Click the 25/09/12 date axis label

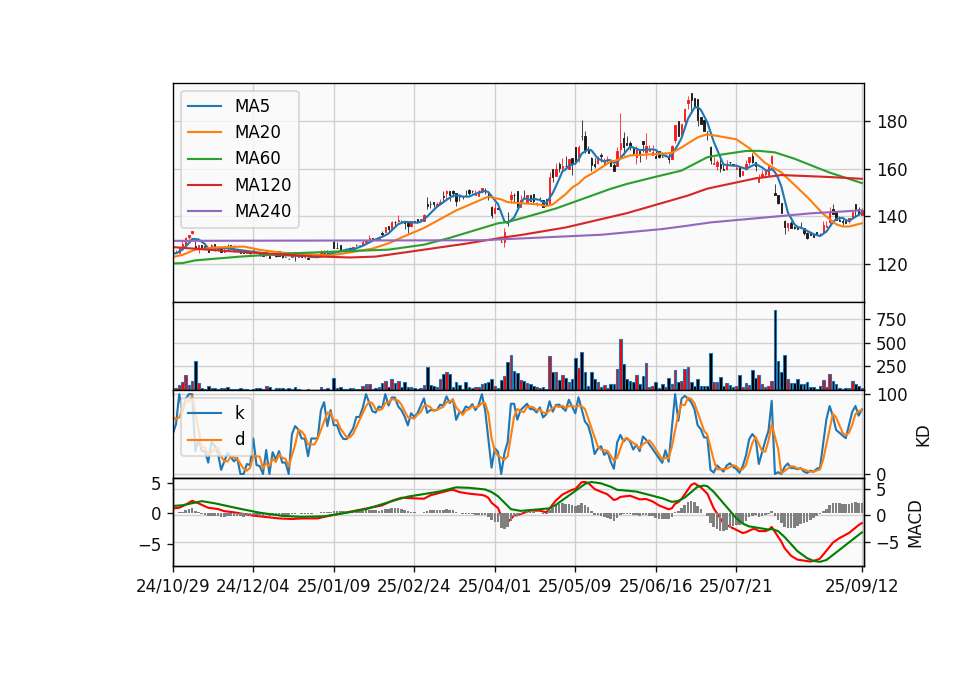point(862,586)
